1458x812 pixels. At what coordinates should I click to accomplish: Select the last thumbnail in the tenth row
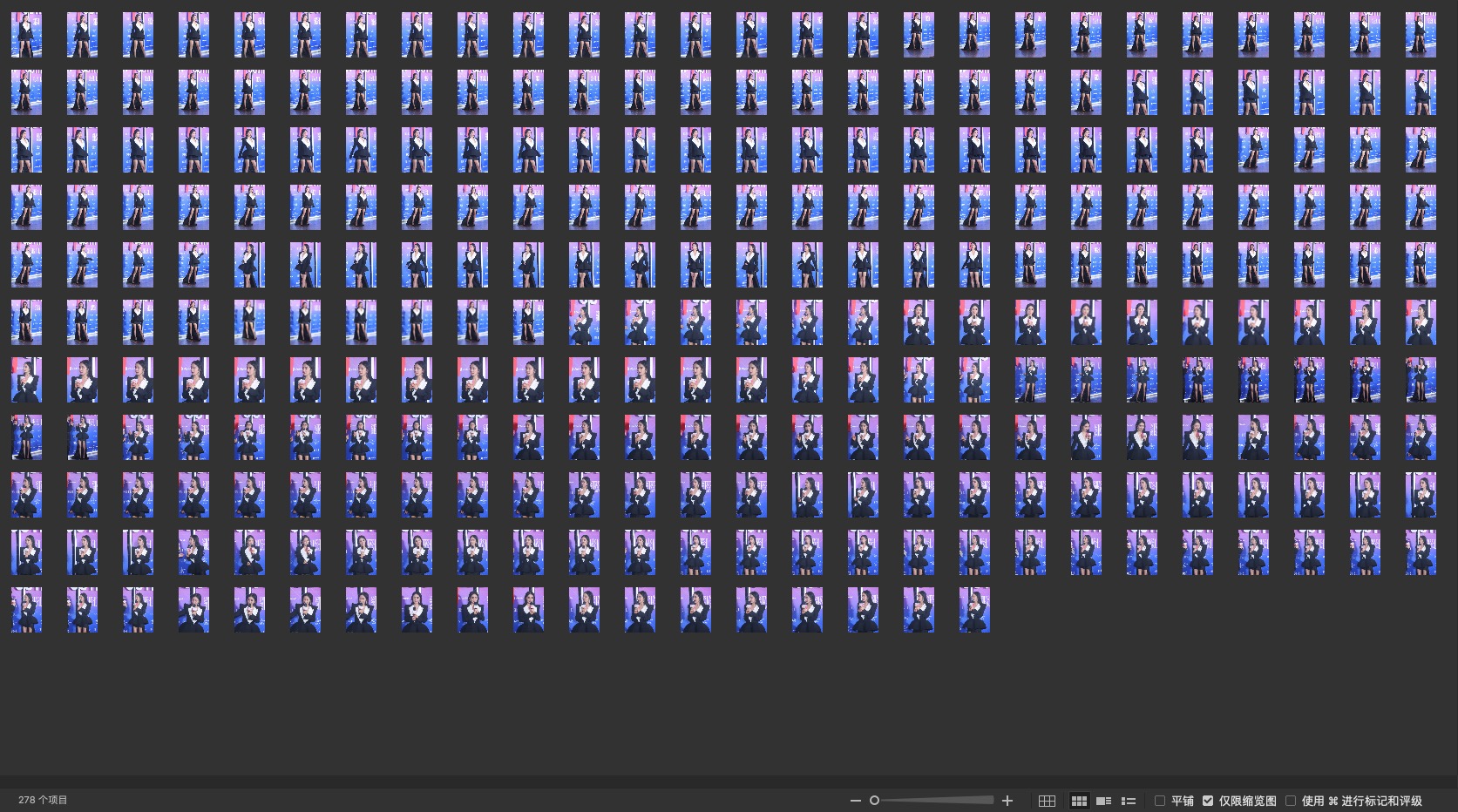[x=1421, y=552]
